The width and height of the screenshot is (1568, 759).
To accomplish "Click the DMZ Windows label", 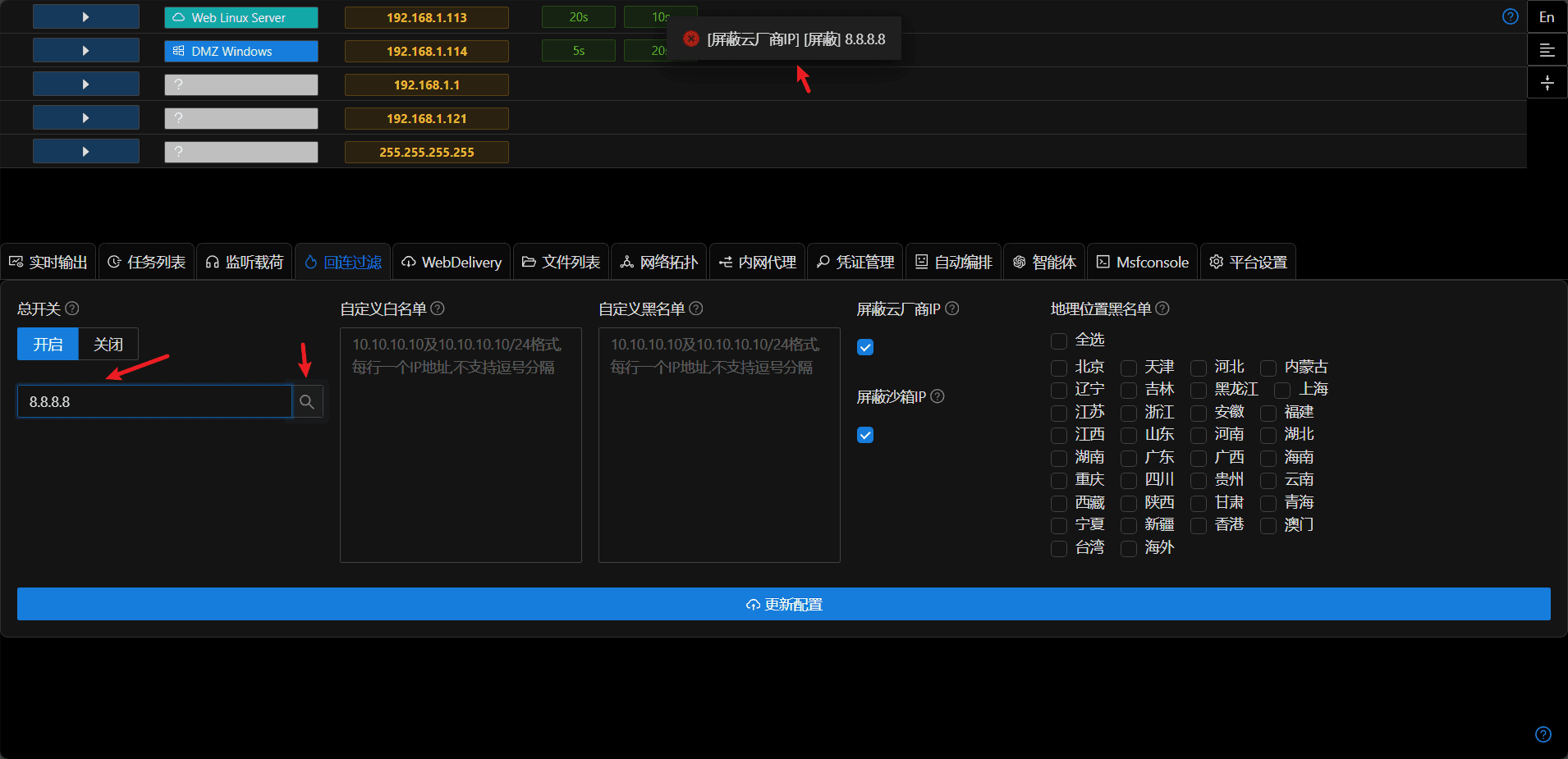I will pos(241,51).
